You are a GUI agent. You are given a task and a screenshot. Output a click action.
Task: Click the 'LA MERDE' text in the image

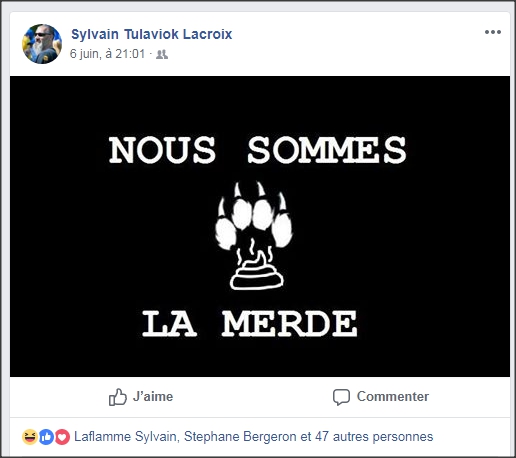(250, 324)
